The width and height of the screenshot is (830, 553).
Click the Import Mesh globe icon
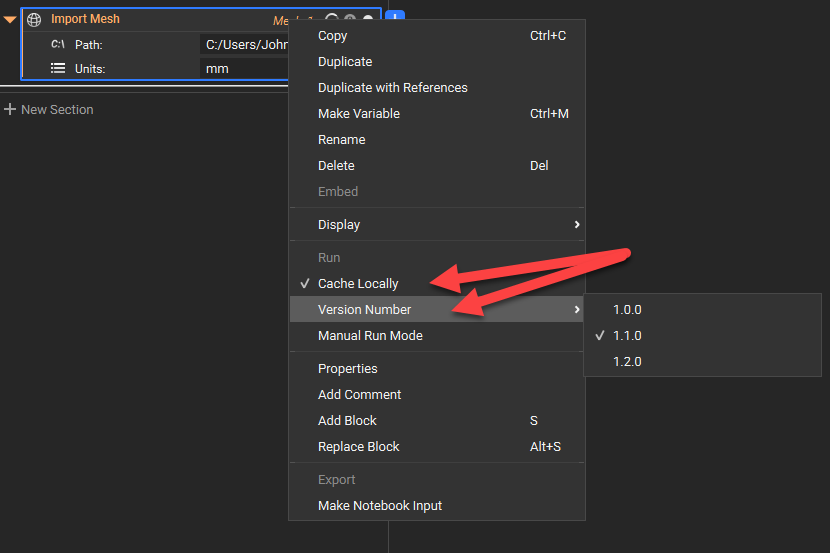34,20
